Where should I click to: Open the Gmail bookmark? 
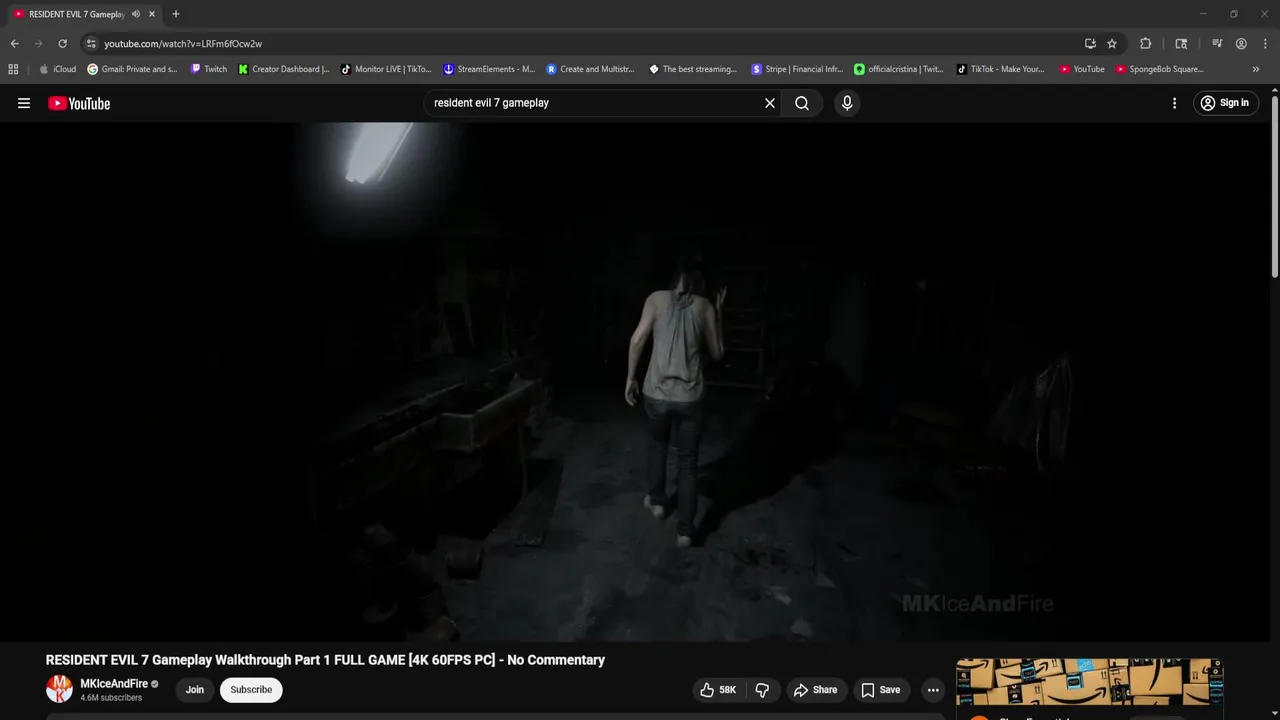click(x=132, y=69)
